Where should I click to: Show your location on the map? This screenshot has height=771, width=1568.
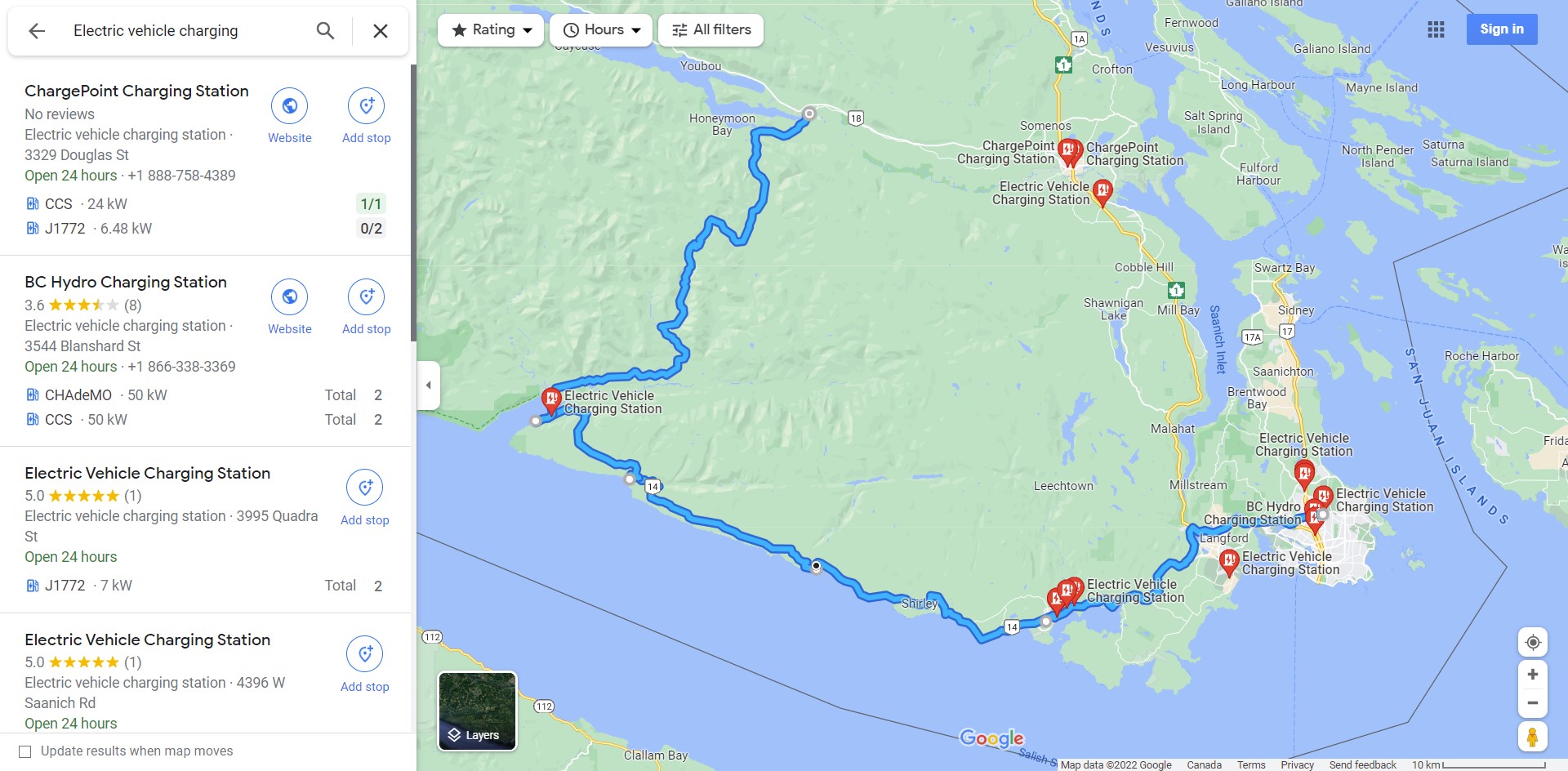click(1533, 642)
